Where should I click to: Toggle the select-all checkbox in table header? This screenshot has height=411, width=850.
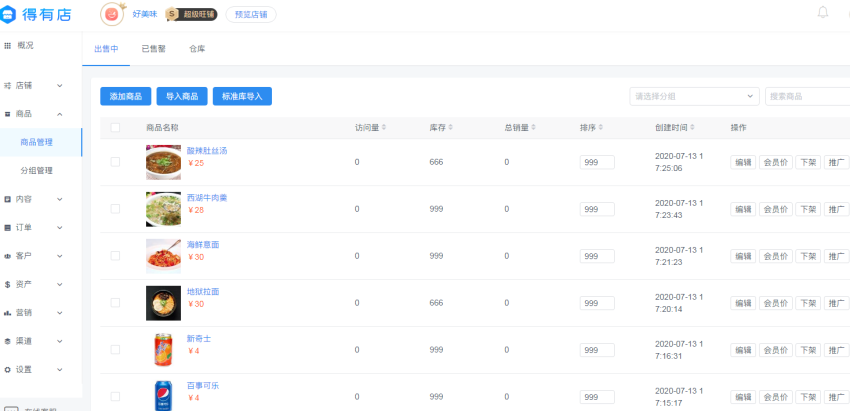point(115,128)
